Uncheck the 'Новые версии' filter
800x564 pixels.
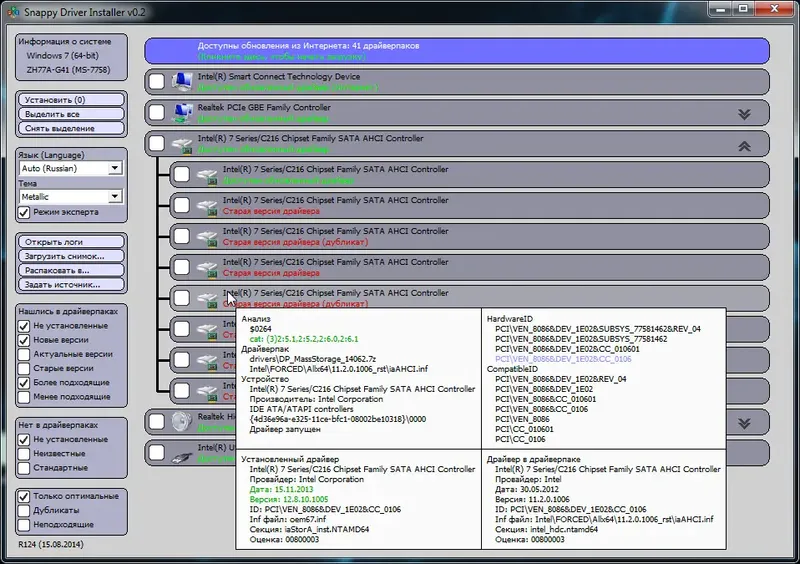pyautogui.click(x=24, y=340)
